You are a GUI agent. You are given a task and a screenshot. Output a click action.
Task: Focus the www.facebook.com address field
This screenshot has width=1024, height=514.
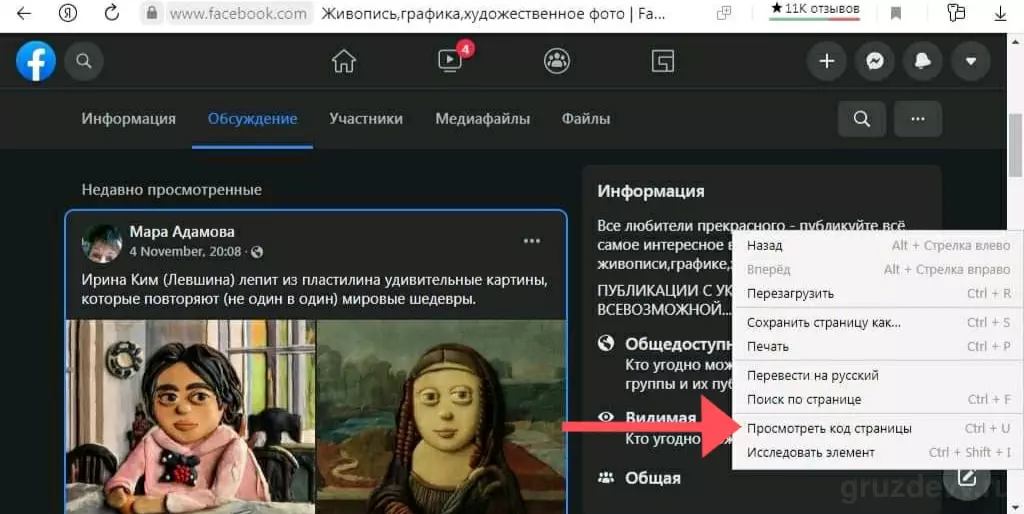pyautogui.click(x=238, y=14)
